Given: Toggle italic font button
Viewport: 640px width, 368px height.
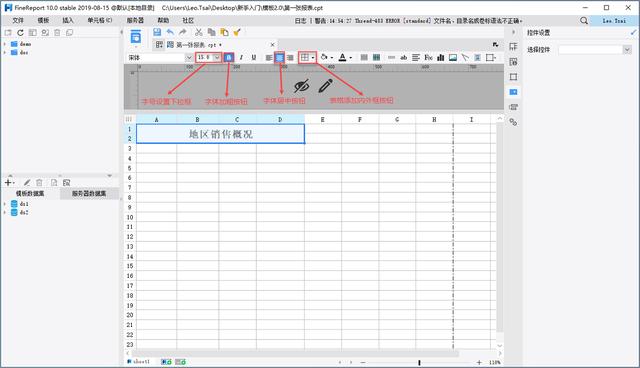Looking at the screenshot, I should (x=241, y=58).
